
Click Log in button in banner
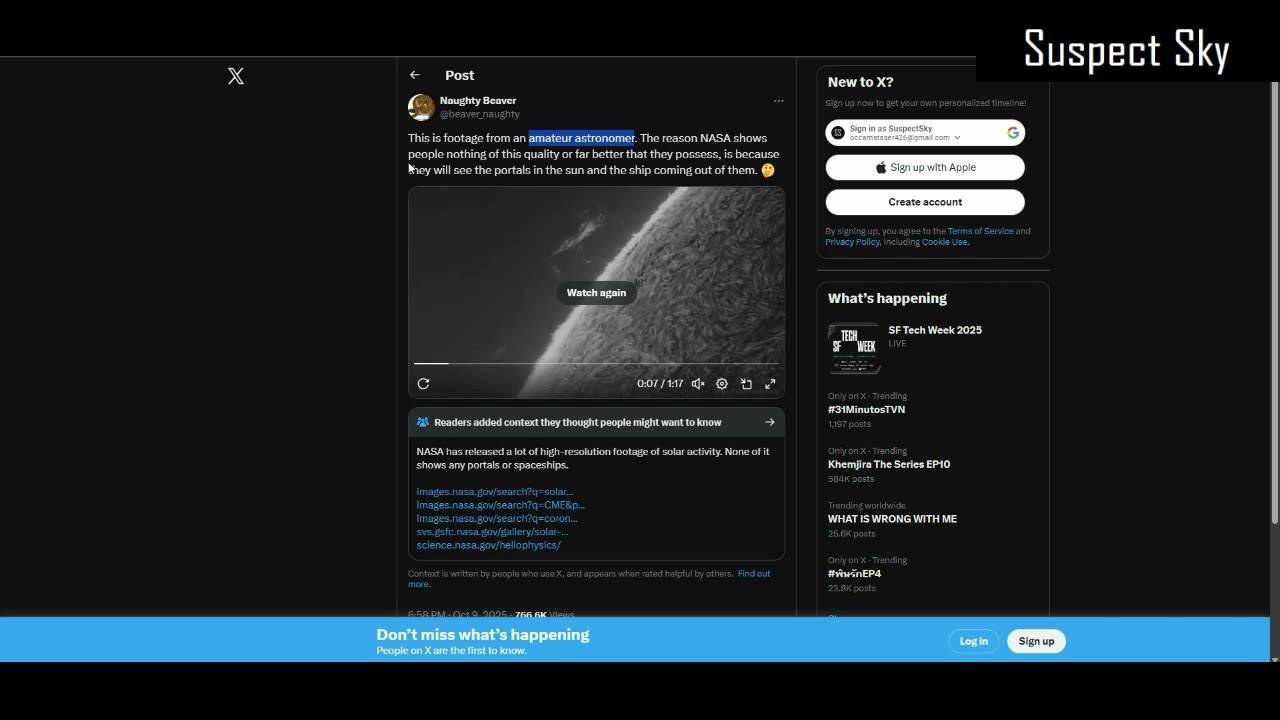(973, 641)
